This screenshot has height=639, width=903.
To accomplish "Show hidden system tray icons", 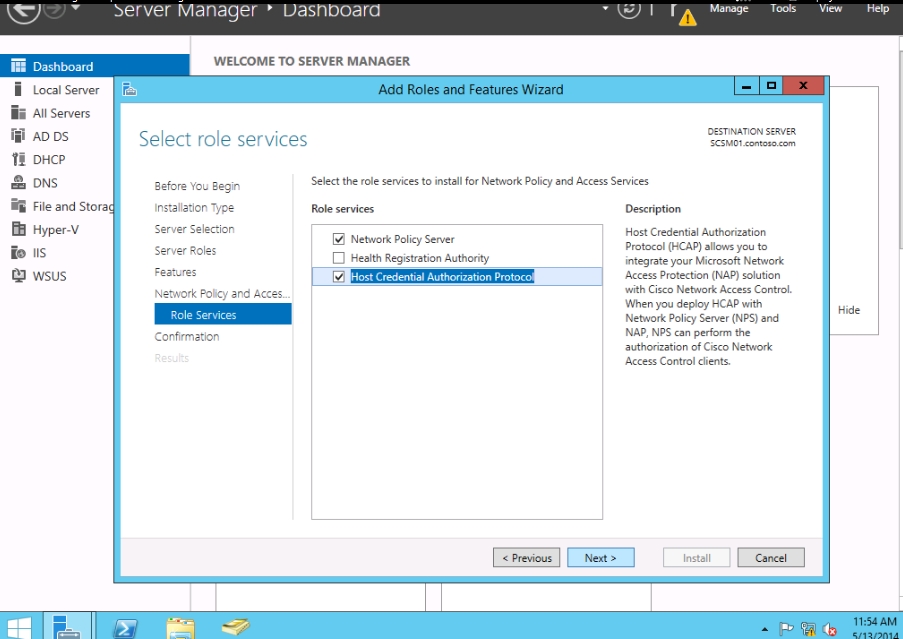I will (x=765, y=630).
